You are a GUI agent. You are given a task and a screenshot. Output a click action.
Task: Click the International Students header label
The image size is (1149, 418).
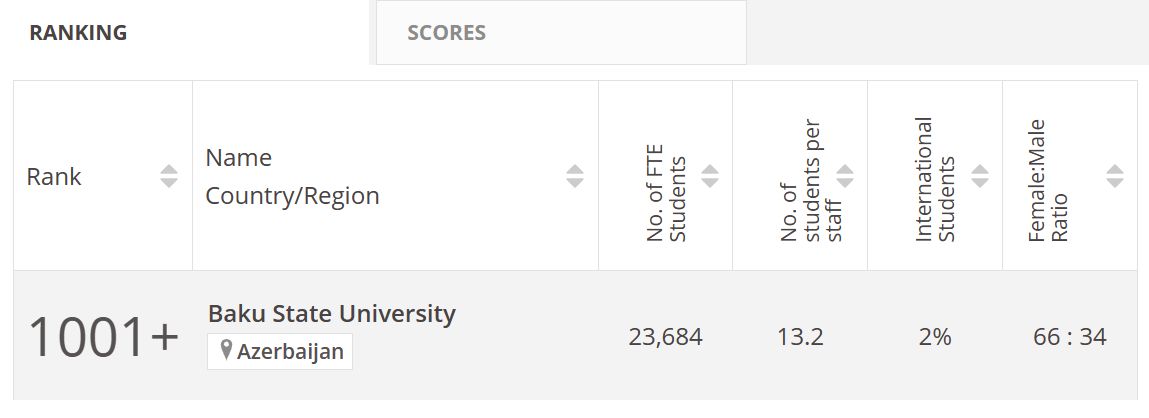tap(936, 180)
